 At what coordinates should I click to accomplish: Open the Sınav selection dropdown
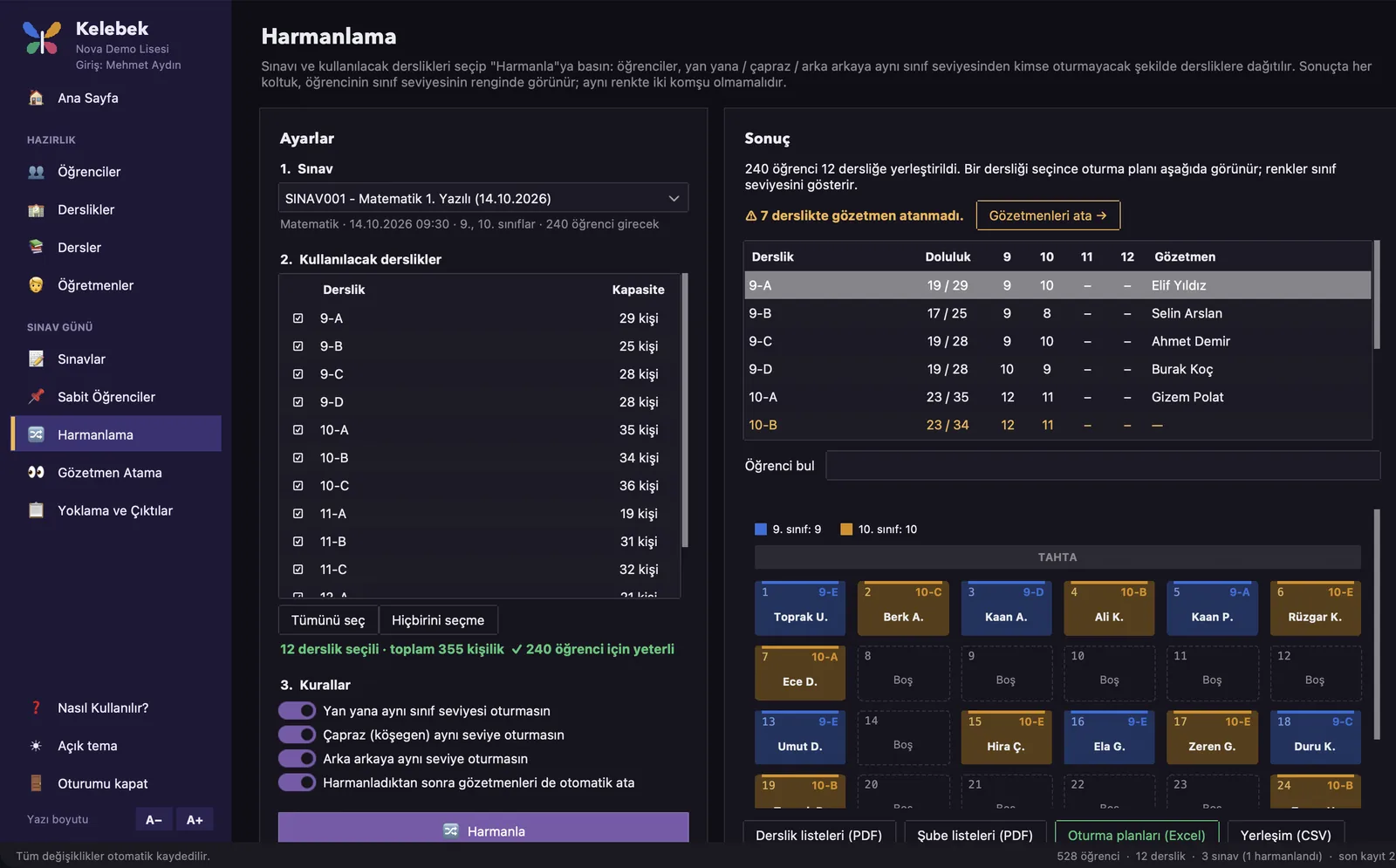[x=483, y=198]
